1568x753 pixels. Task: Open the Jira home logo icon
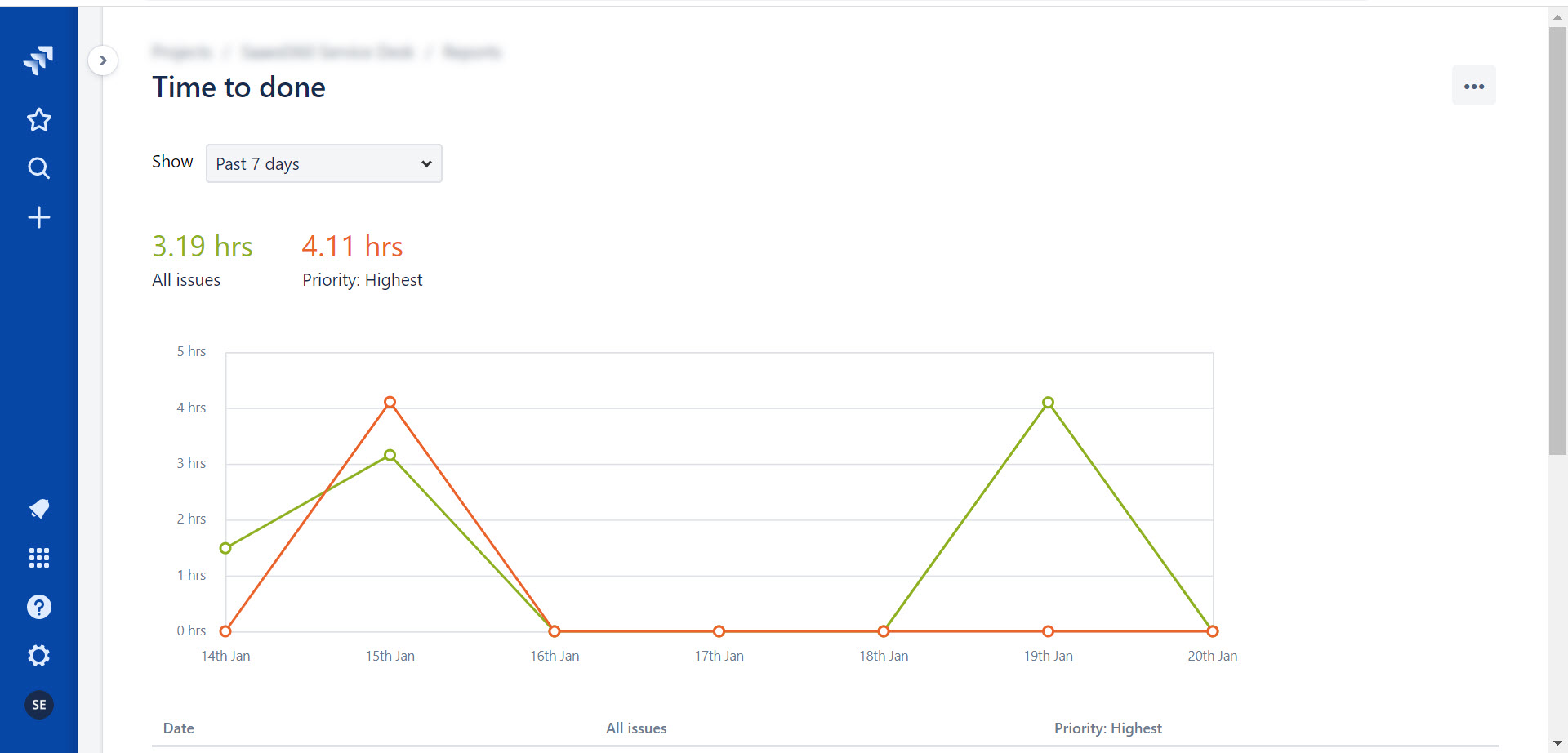[38, 60]
